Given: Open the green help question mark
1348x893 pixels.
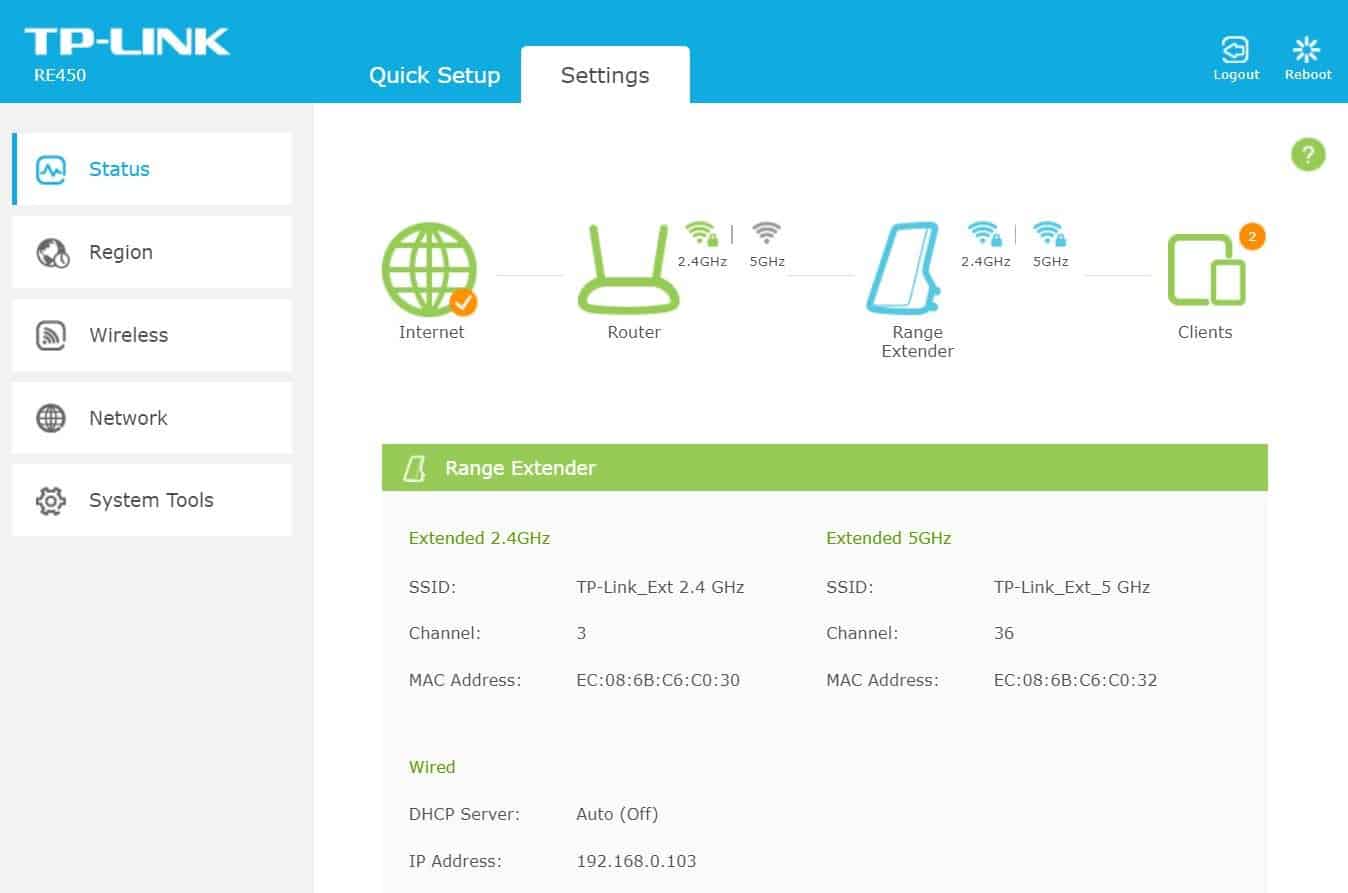Looking at the screenshot, I should tap(1307, 155).
